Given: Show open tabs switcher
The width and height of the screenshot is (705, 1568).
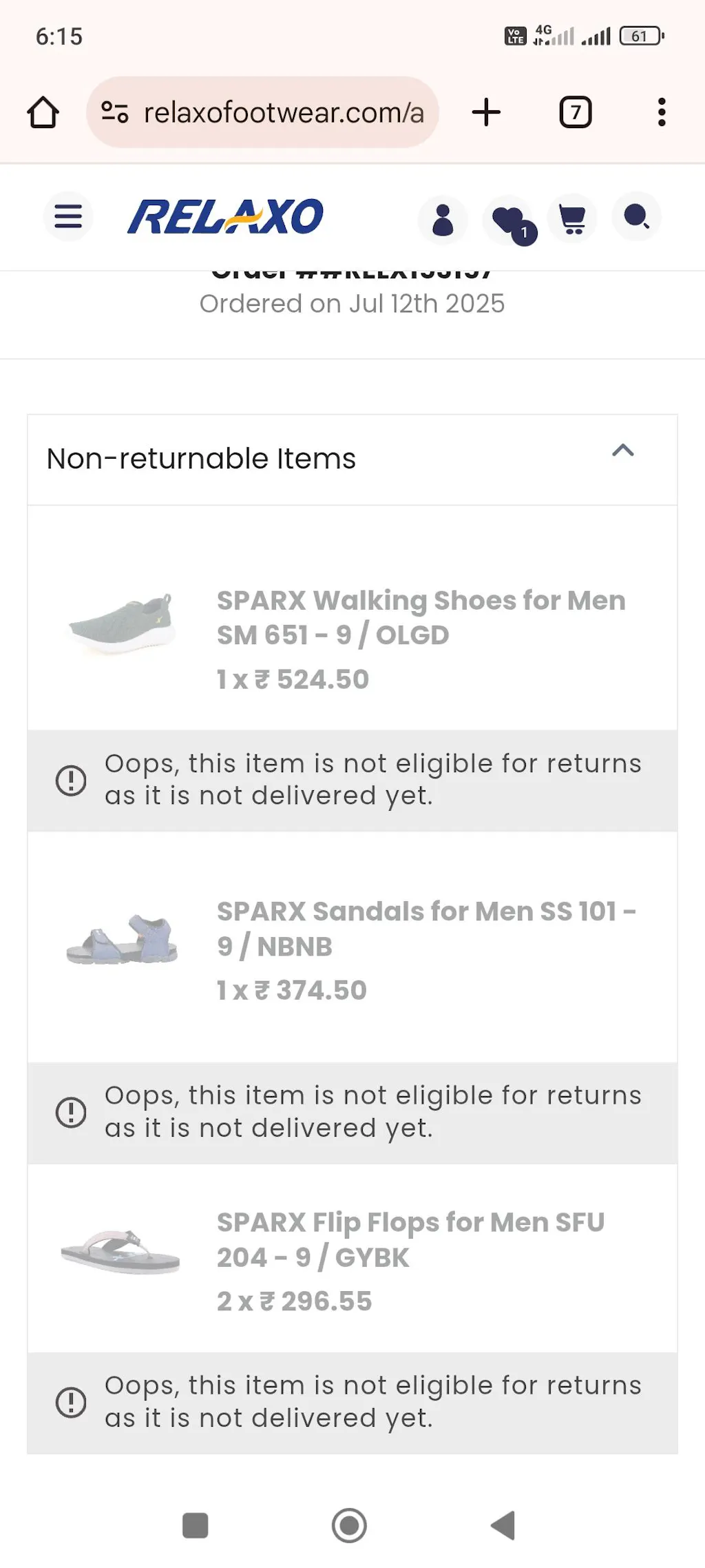Looking at the screenshot, I should point(576,112).
